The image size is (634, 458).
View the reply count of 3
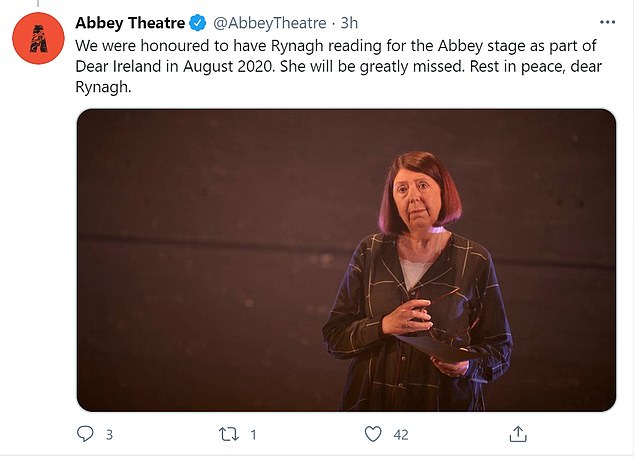109,435
